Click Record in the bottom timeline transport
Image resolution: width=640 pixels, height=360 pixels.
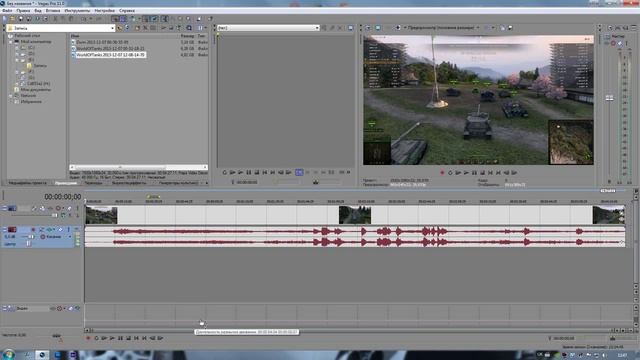[88, 338]
